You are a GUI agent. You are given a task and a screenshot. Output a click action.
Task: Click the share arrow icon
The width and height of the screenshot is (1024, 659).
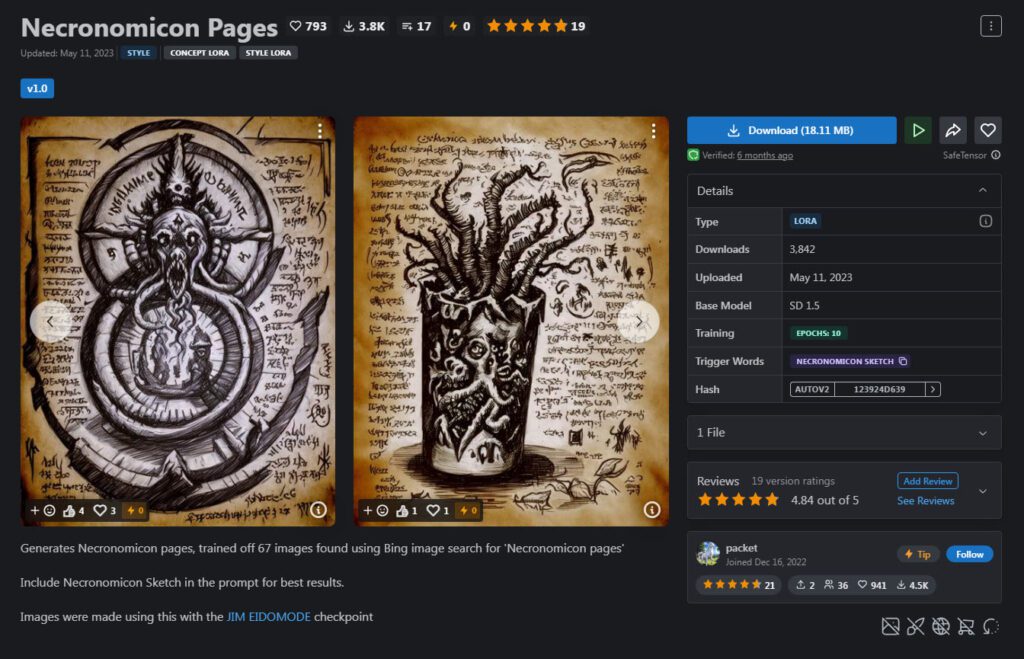(953, 130)
